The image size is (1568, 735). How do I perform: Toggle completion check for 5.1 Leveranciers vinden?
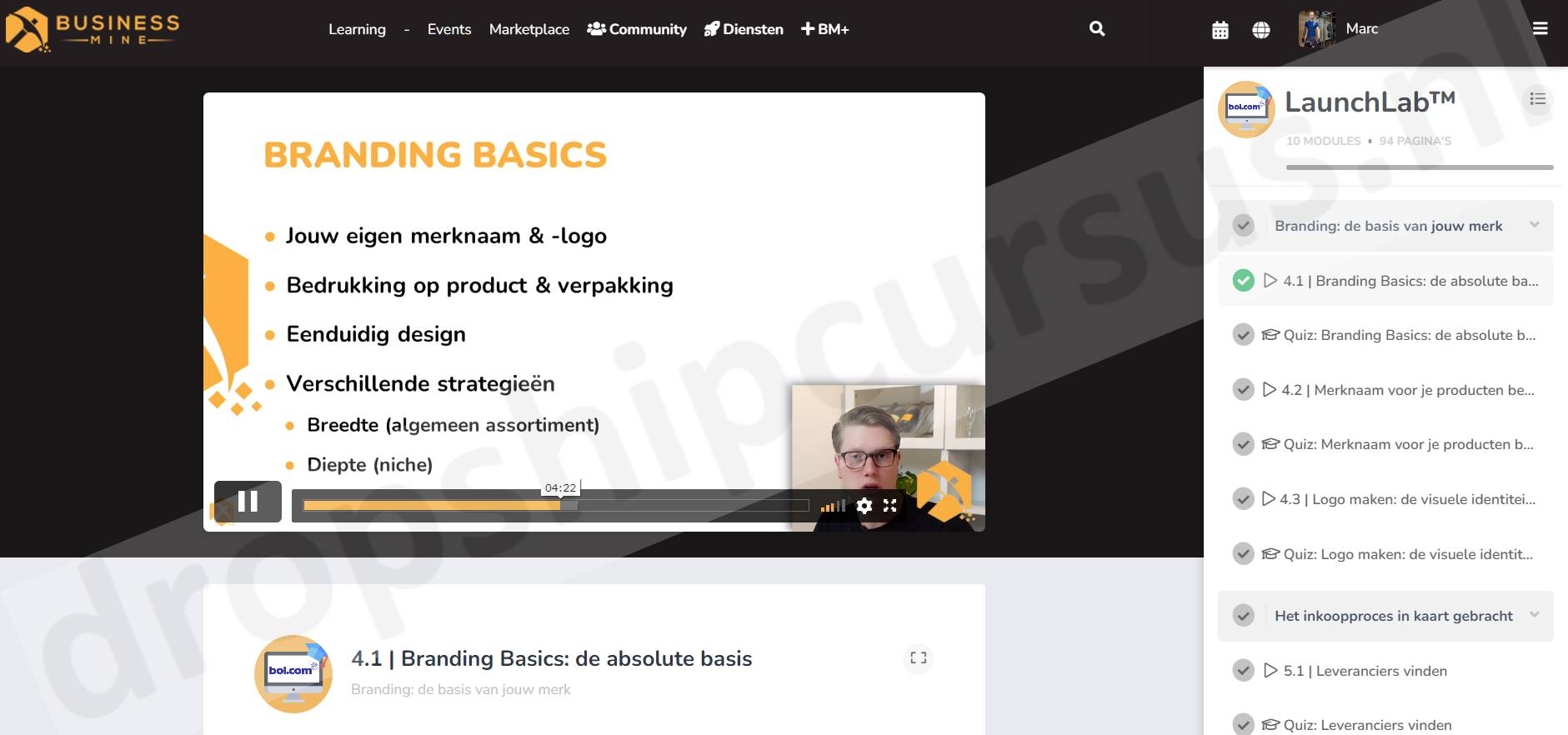click(x=1243, y=671)
